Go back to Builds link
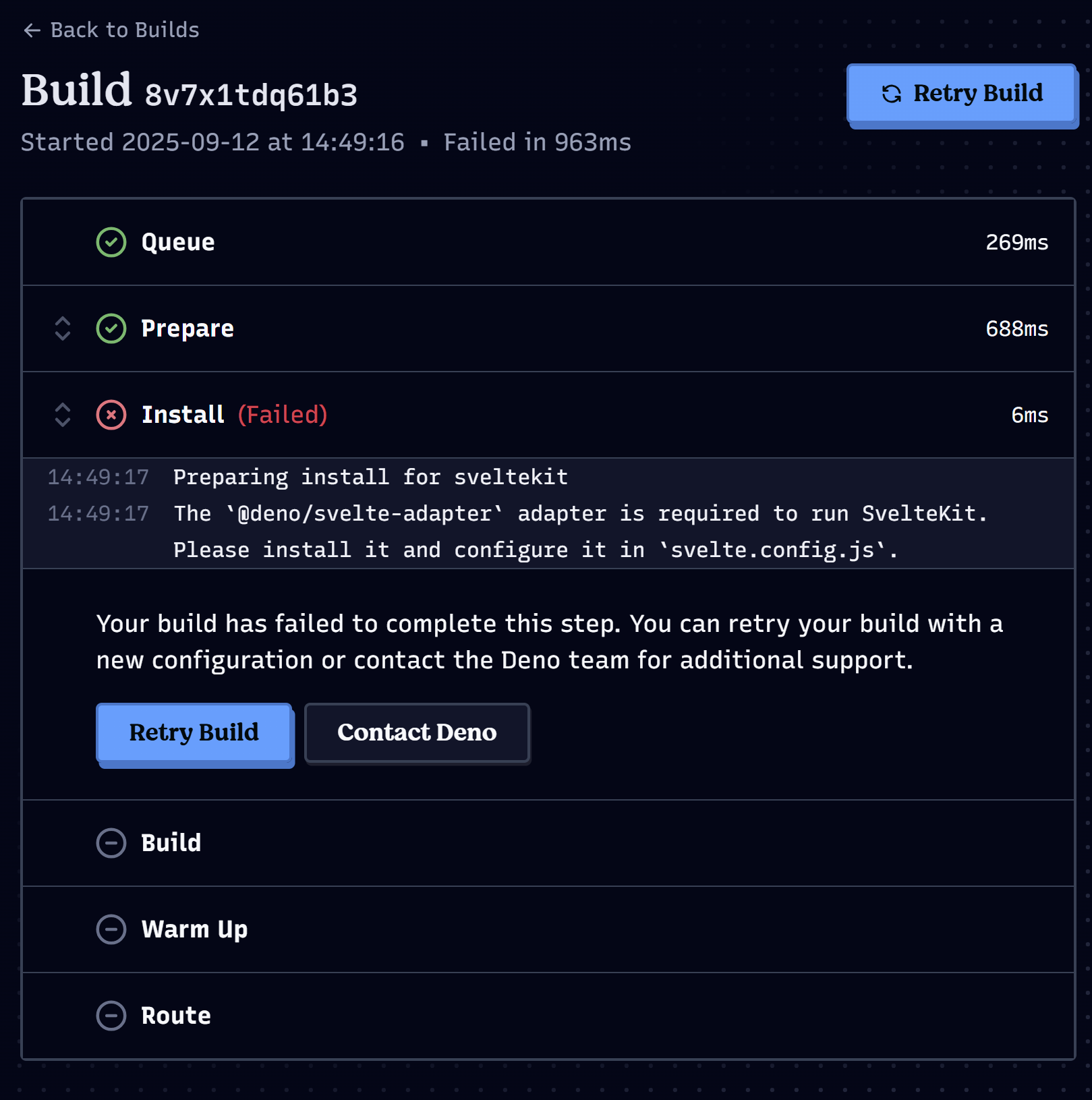Viewport: 1092px width, 1100px height. tap(111, 30)
